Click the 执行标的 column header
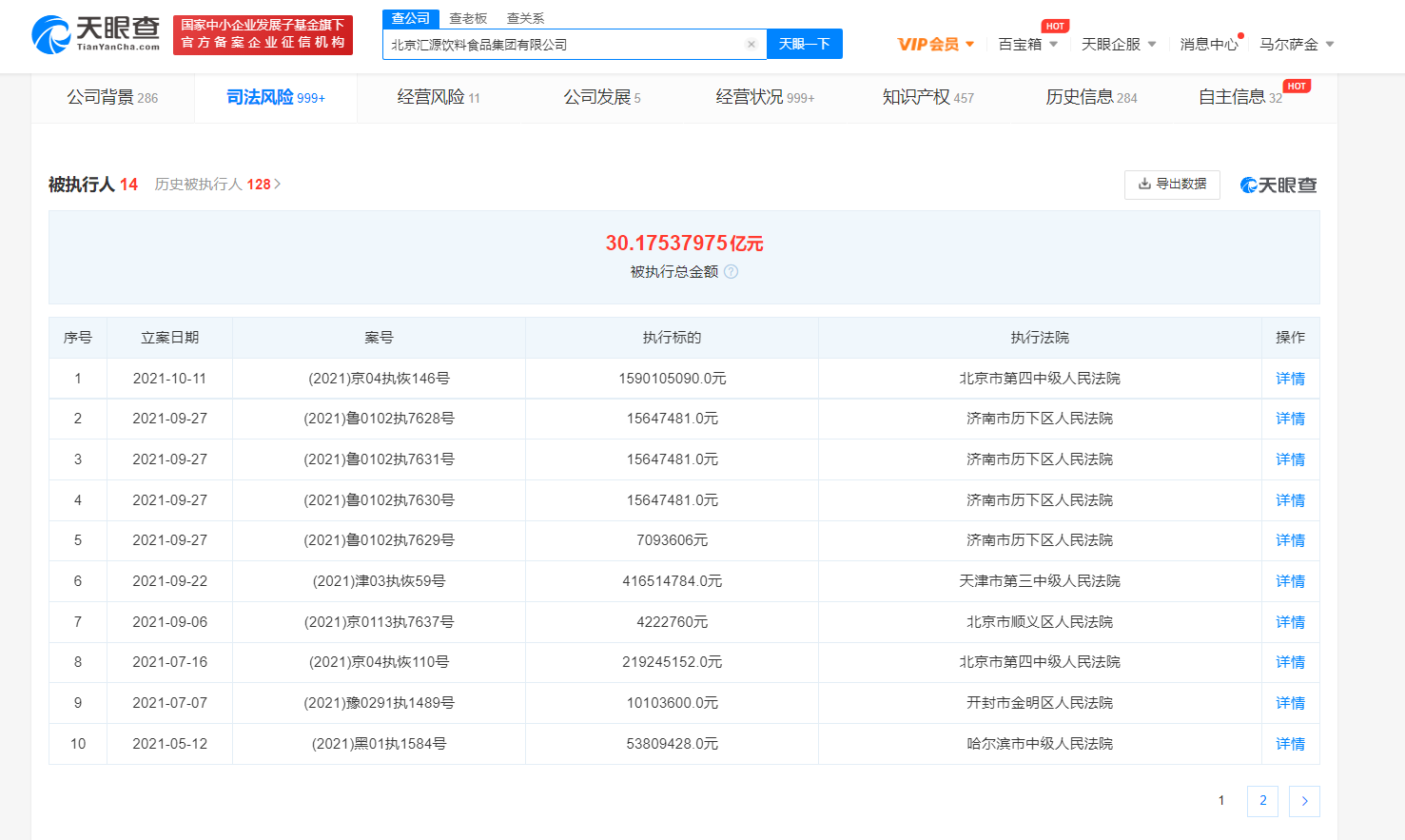 tap(672, 338)
